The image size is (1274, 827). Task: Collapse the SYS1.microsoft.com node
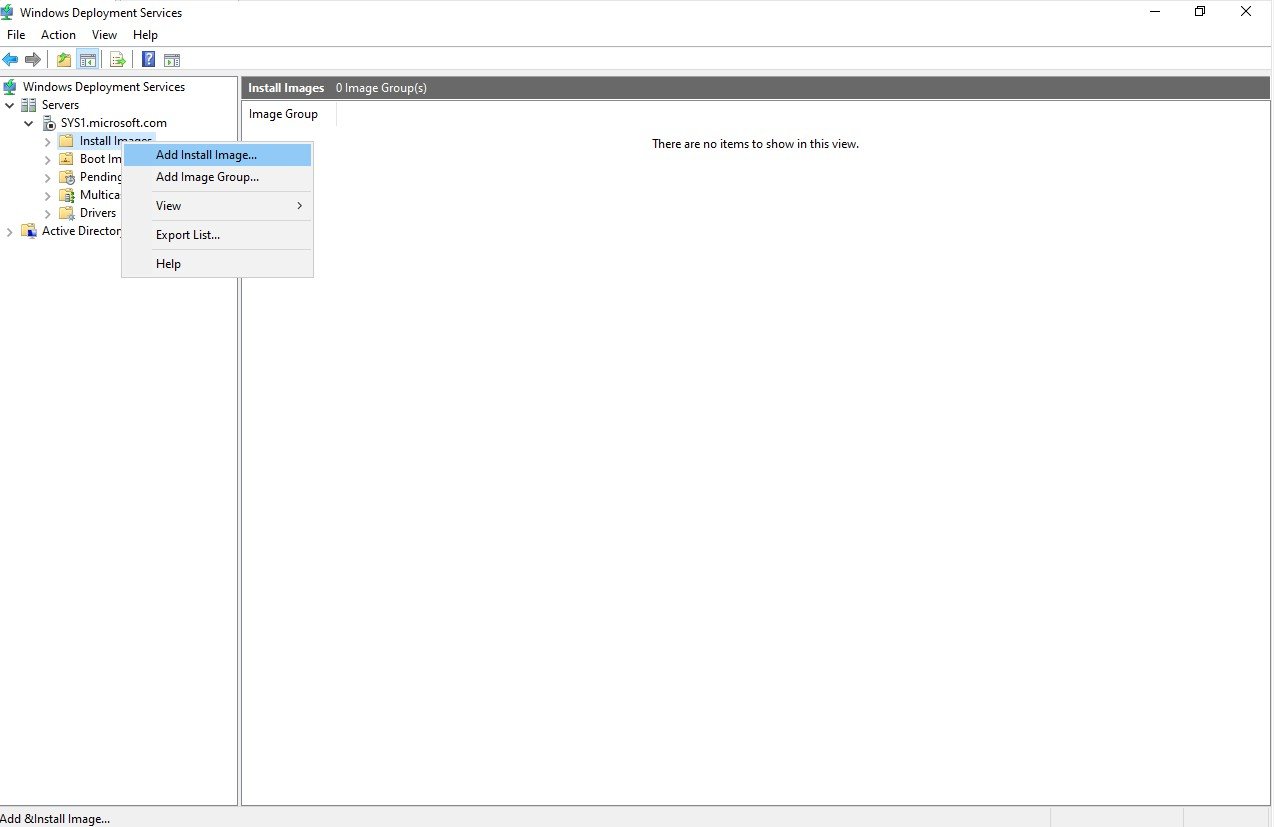29,123
